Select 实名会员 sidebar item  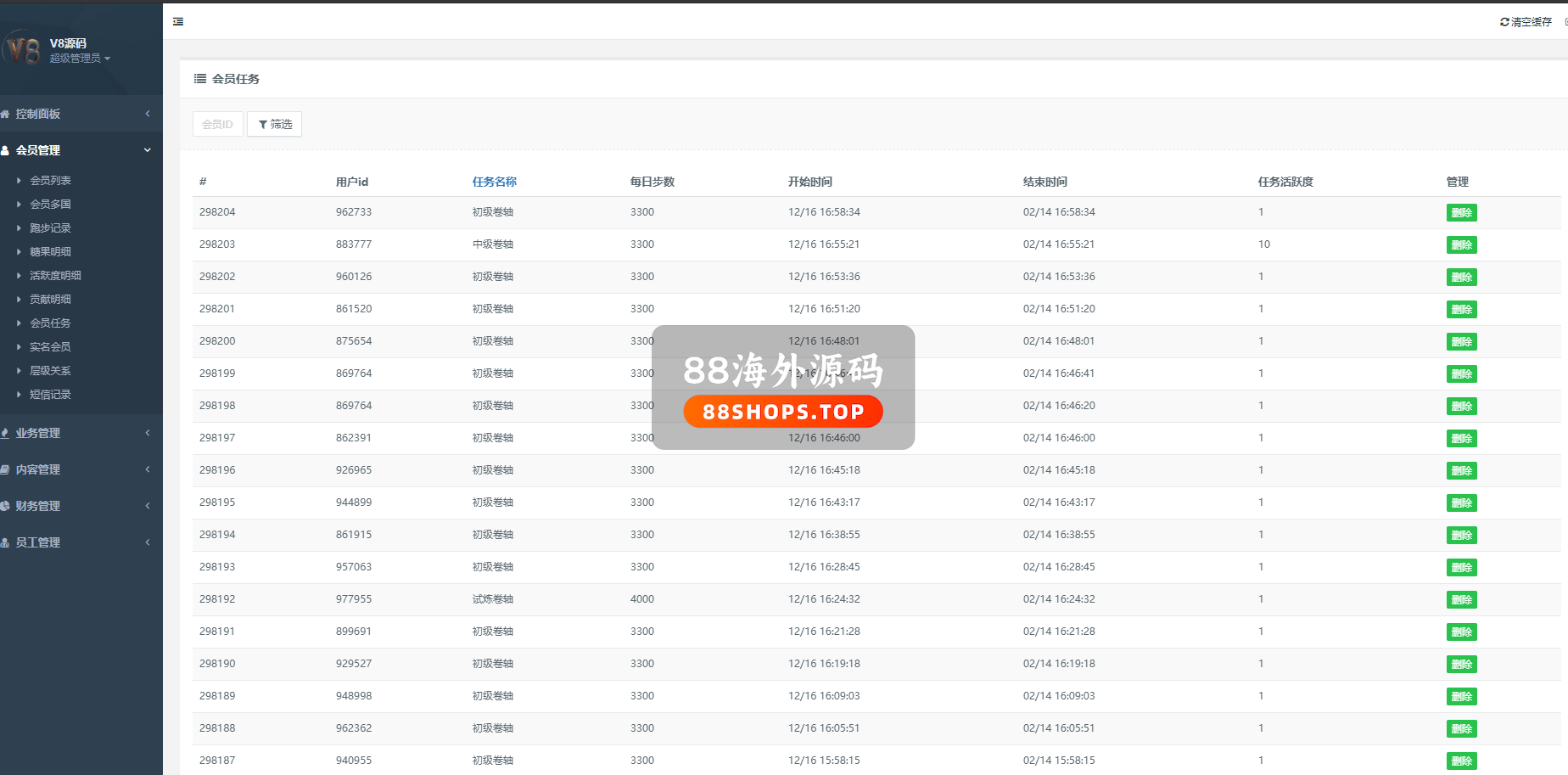[x=50, y=347]
